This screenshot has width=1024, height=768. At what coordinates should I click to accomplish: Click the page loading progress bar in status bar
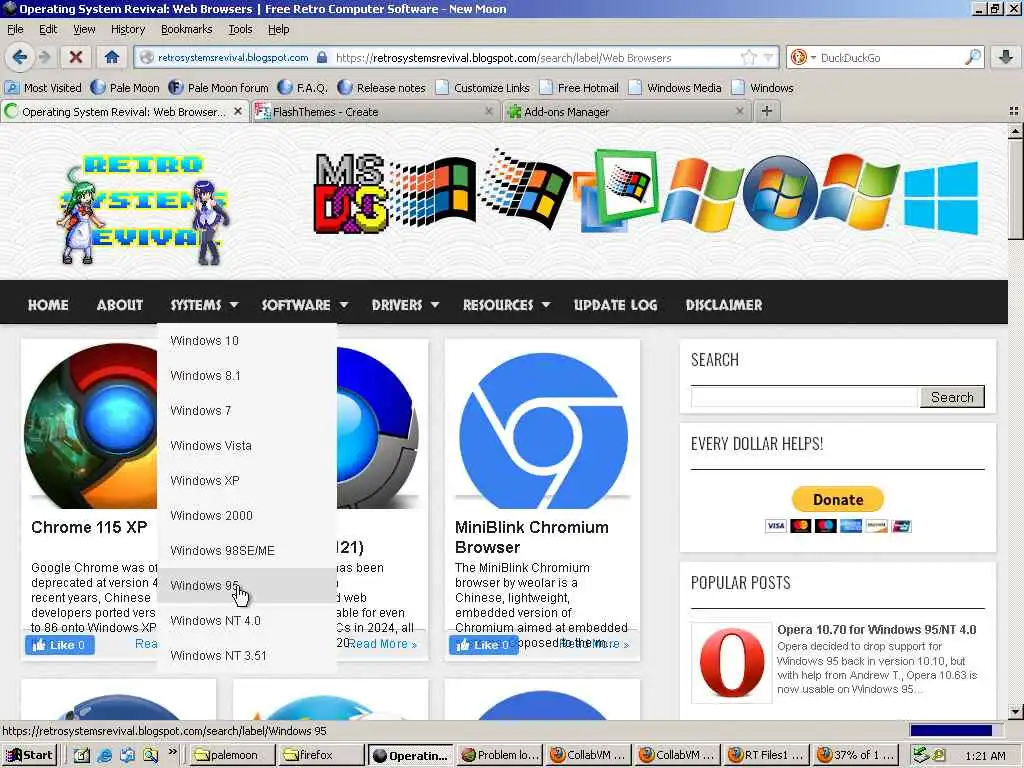pos(955,731)
